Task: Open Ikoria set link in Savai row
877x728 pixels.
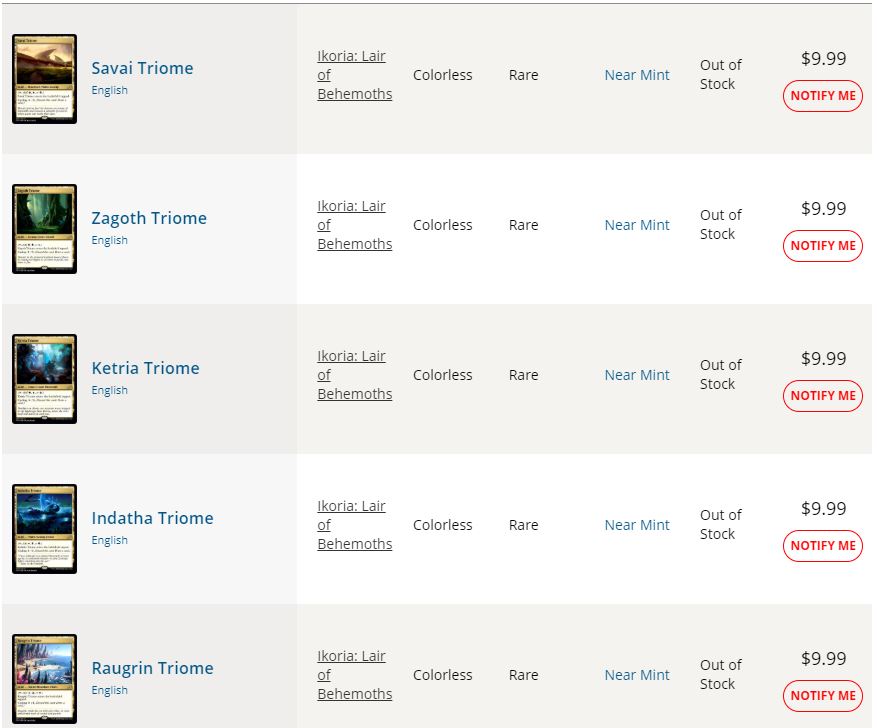Action: coord(355,75)
